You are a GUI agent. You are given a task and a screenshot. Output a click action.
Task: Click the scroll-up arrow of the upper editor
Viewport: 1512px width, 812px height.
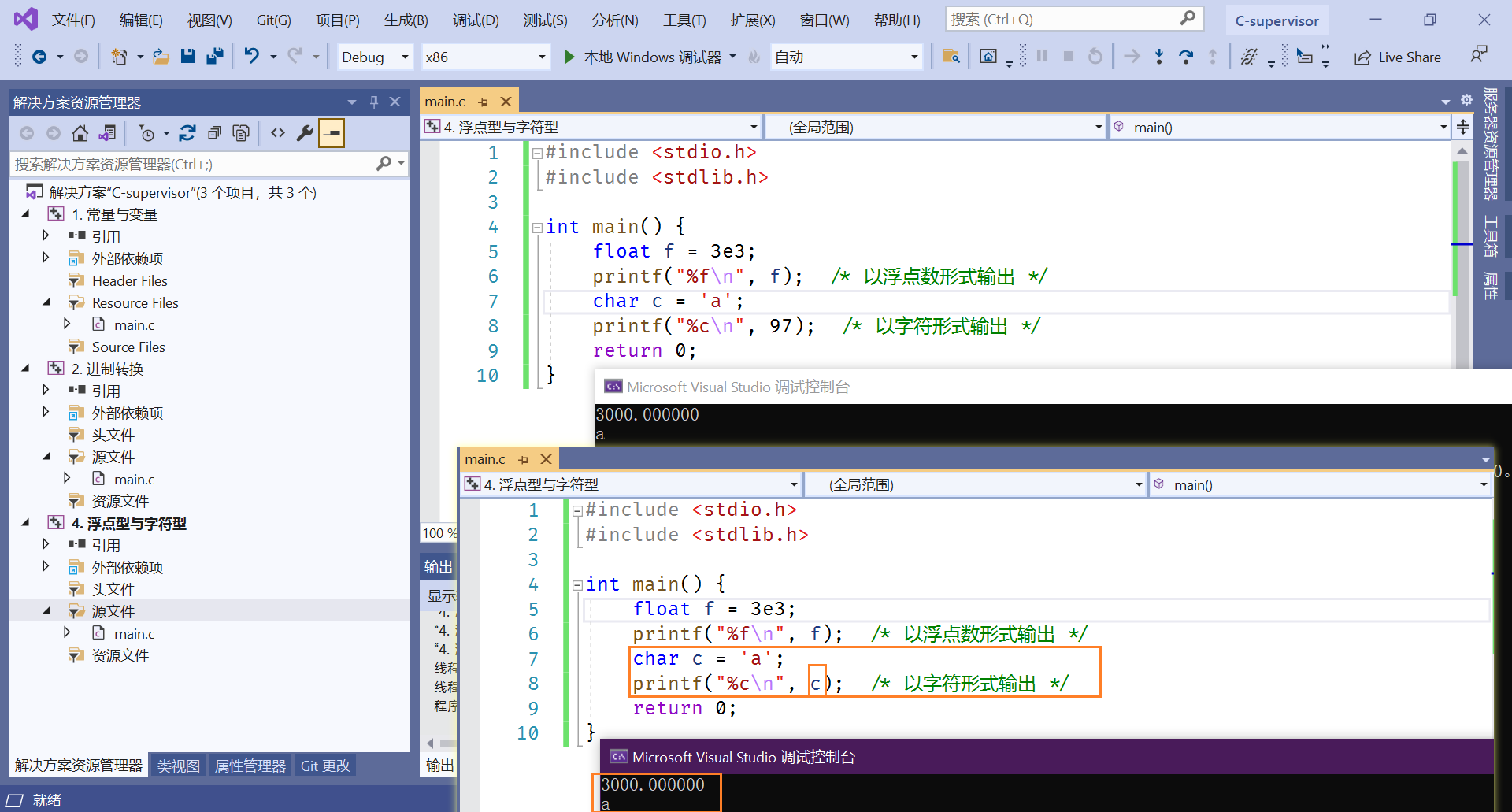[1462, 150]
